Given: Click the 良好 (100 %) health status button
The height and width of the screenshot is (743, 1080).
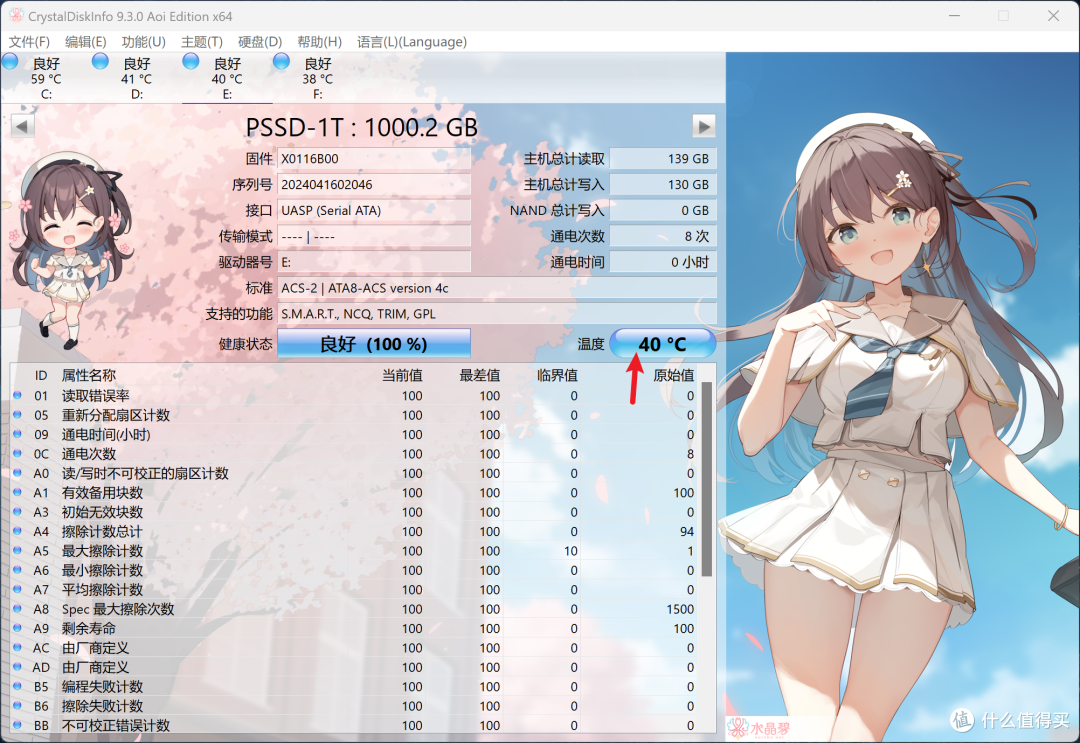Looking at the screenshot, I should [x=374, y=344].
